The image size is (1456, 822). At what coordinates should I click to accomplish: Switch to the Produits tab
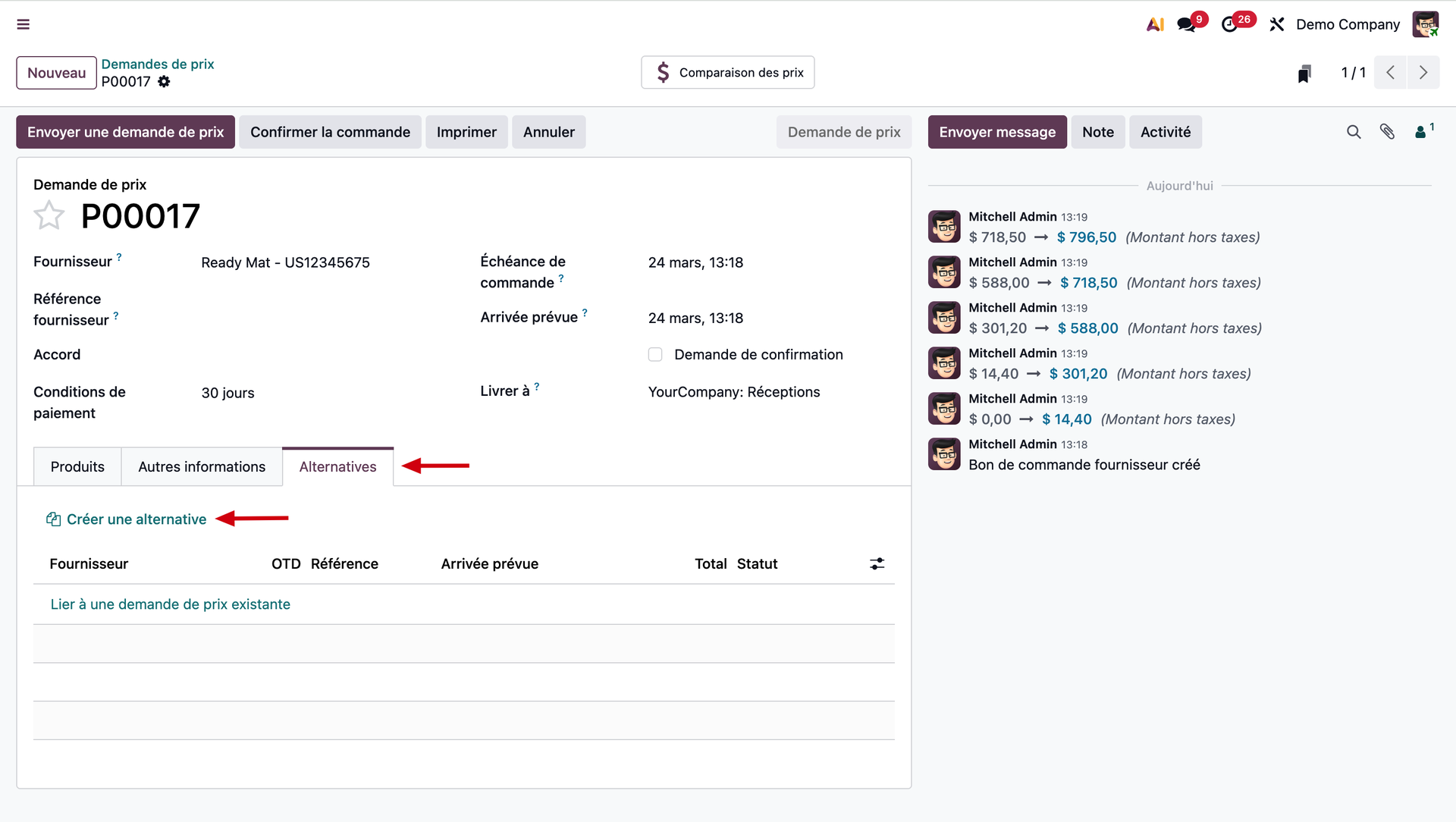coord(77,466)
